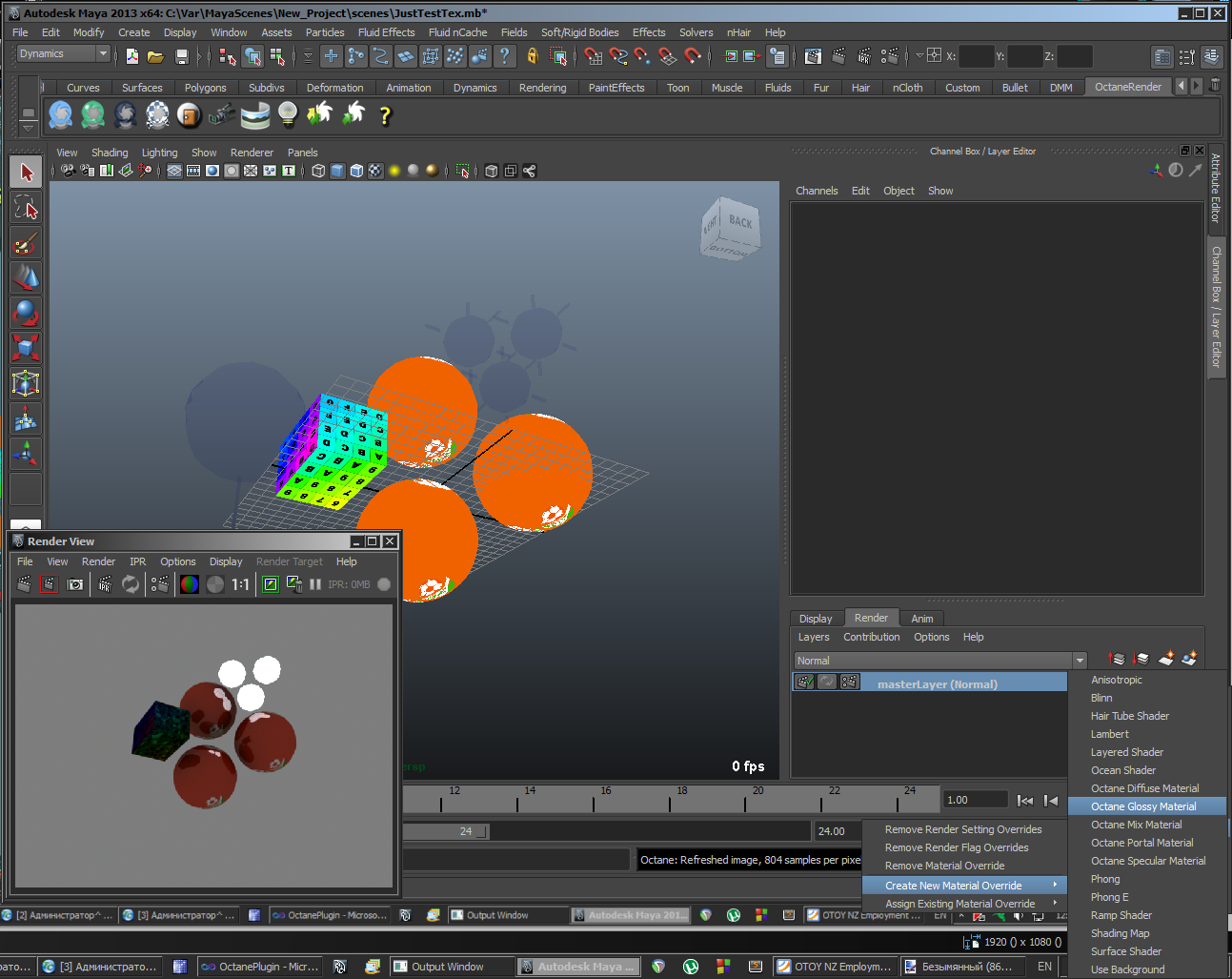Click the help question mark in status line

505,56
